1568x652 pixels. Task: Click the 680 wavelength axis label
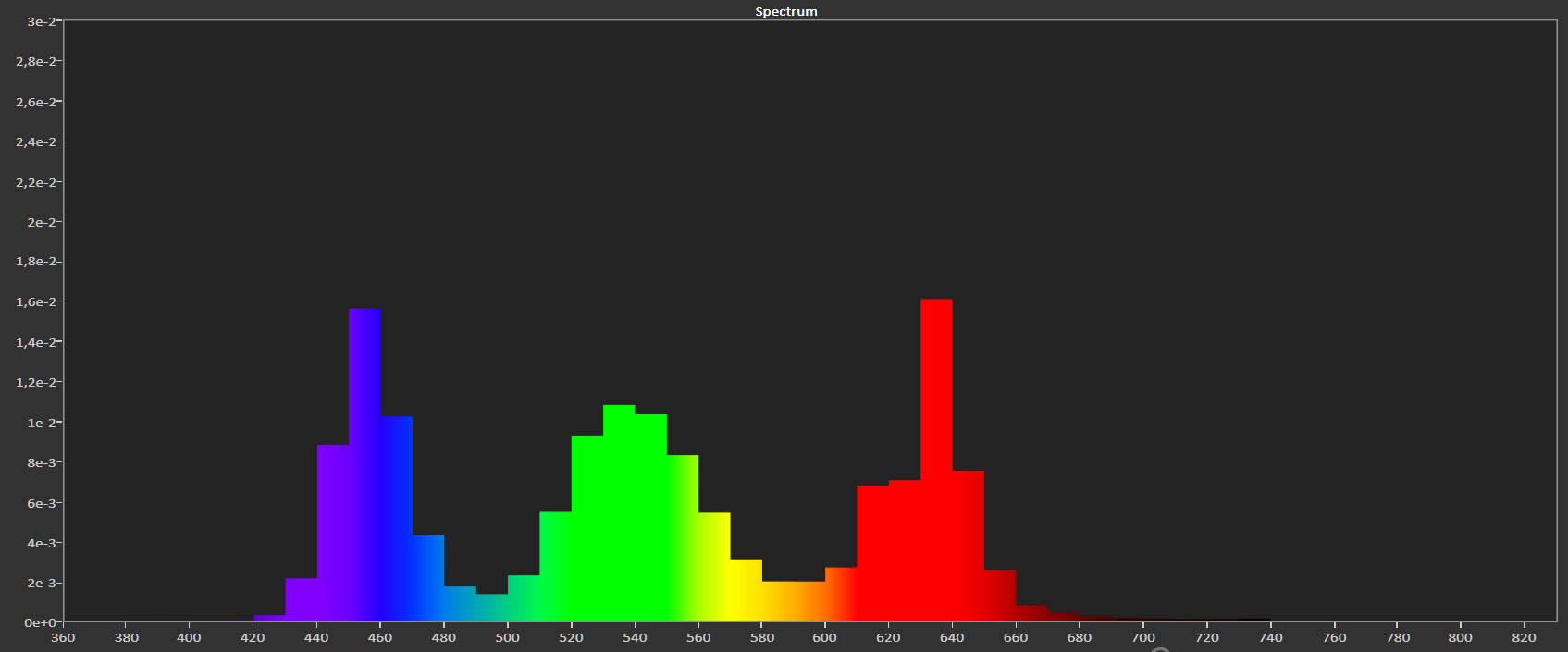click(1080, 637)
